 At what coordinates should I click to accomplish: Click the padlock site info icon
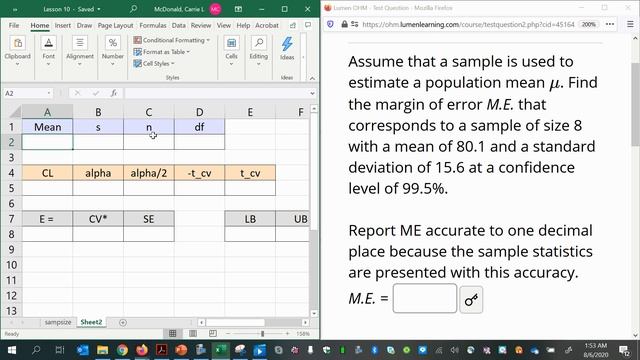[344, 24]
